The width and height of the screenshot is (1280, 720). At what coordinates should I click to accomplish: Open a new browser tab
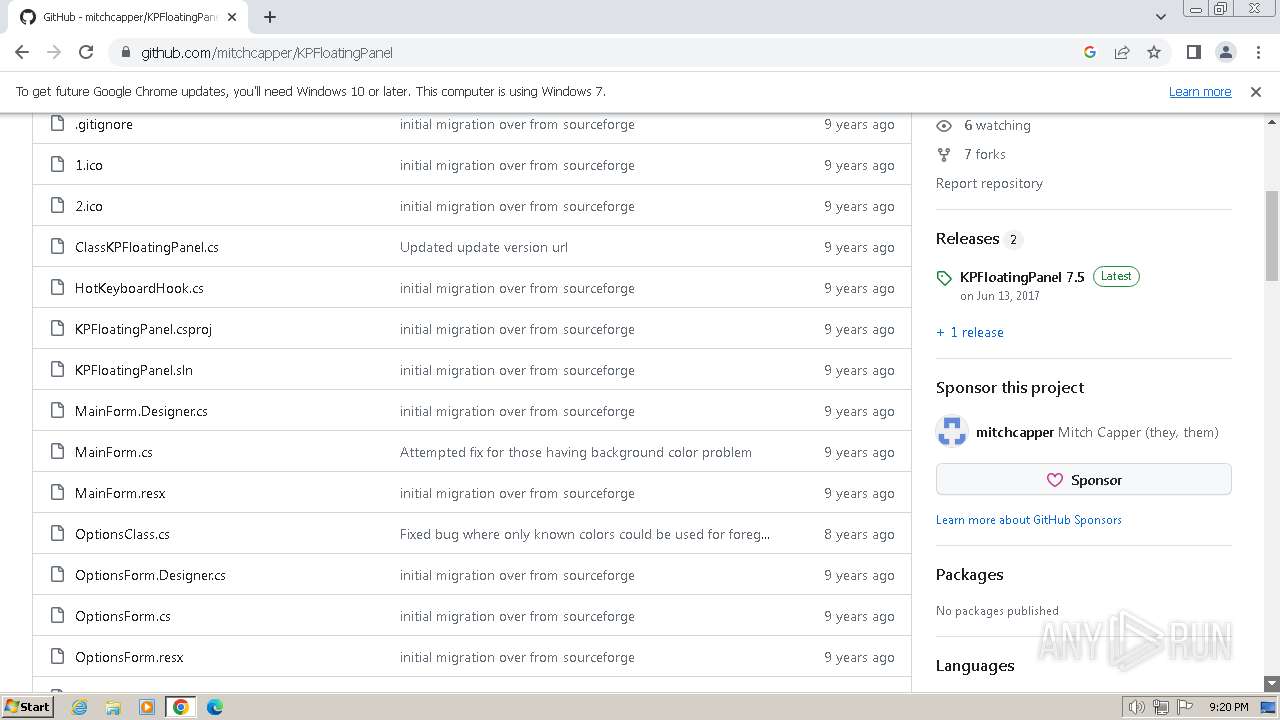point(270,17)
